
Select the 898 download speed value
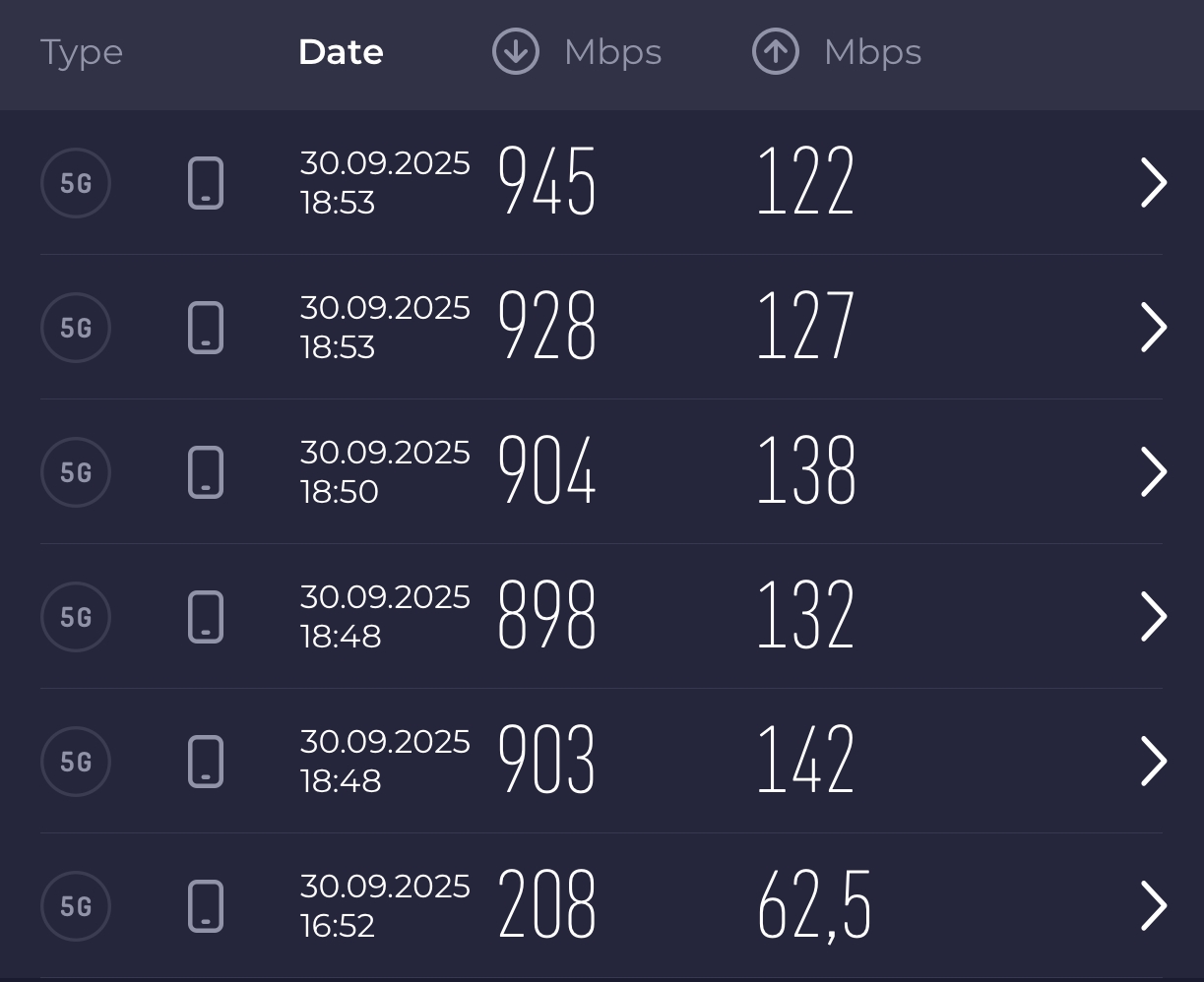pyautogui.click(x=547, y=617)
